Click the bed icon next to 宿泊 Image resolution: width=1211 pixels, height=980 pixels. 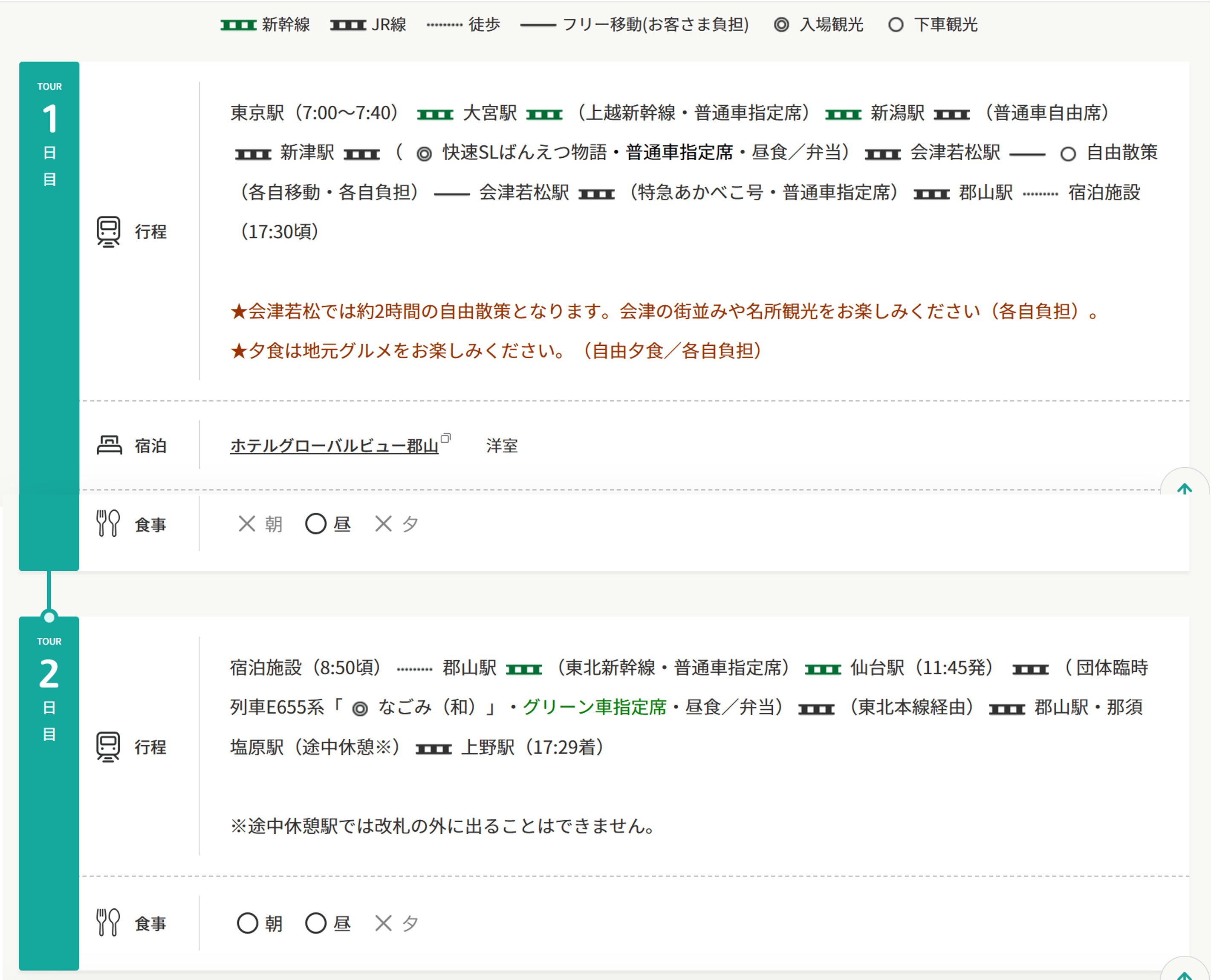point(109,445)
